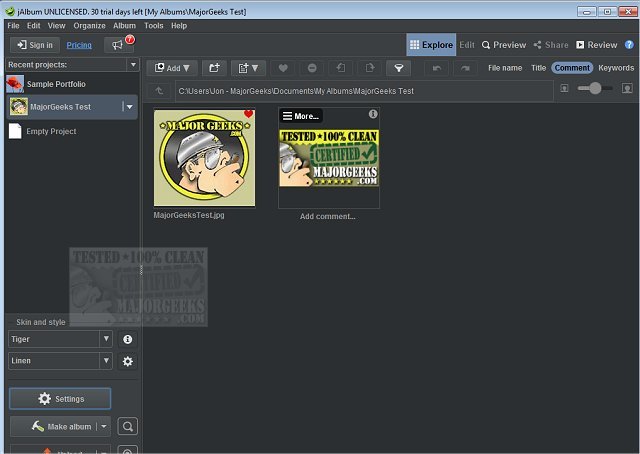The width and height of the screenshot is (640, 454).
Task: Go up one folder level
Action: tap(159, 91)
